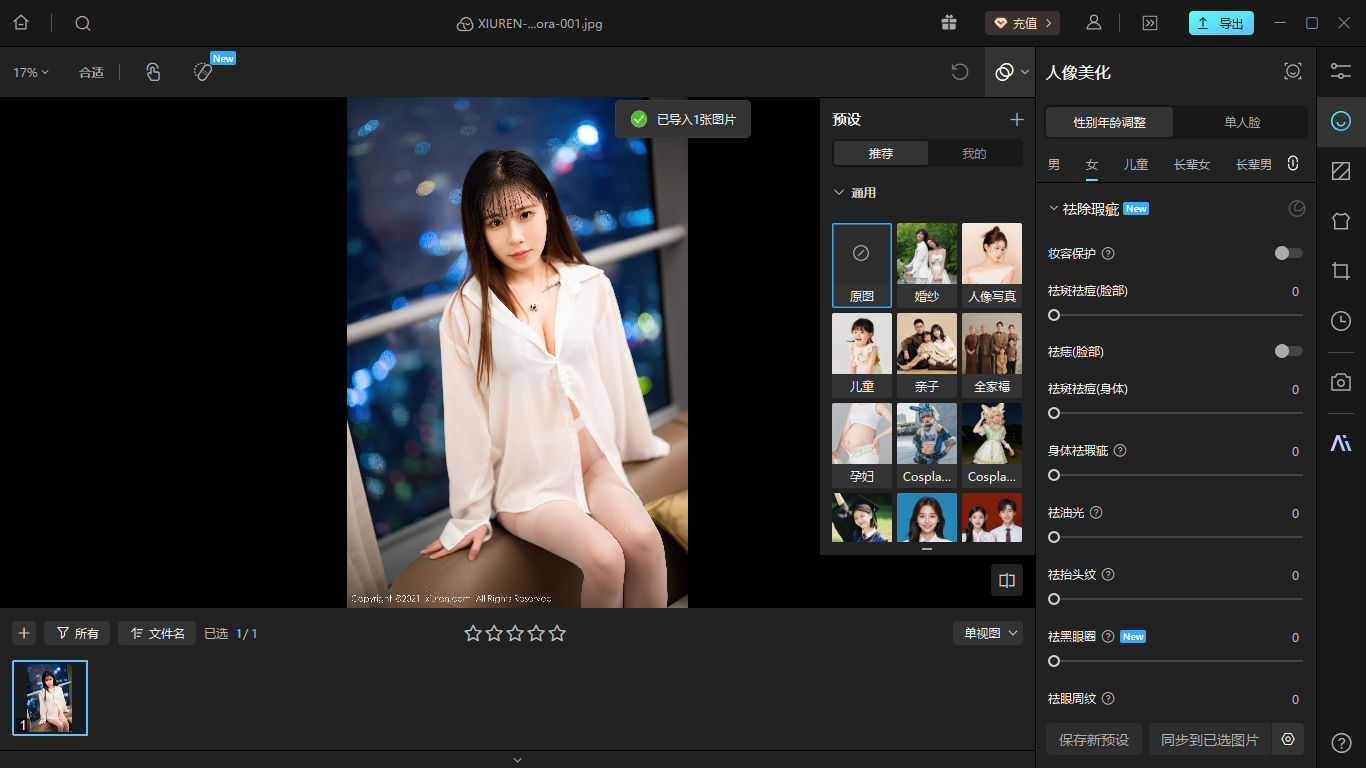Screen dimensions: 1366x768
Task: Click the 导出 export button
Action: click(x=1220, y=23)
